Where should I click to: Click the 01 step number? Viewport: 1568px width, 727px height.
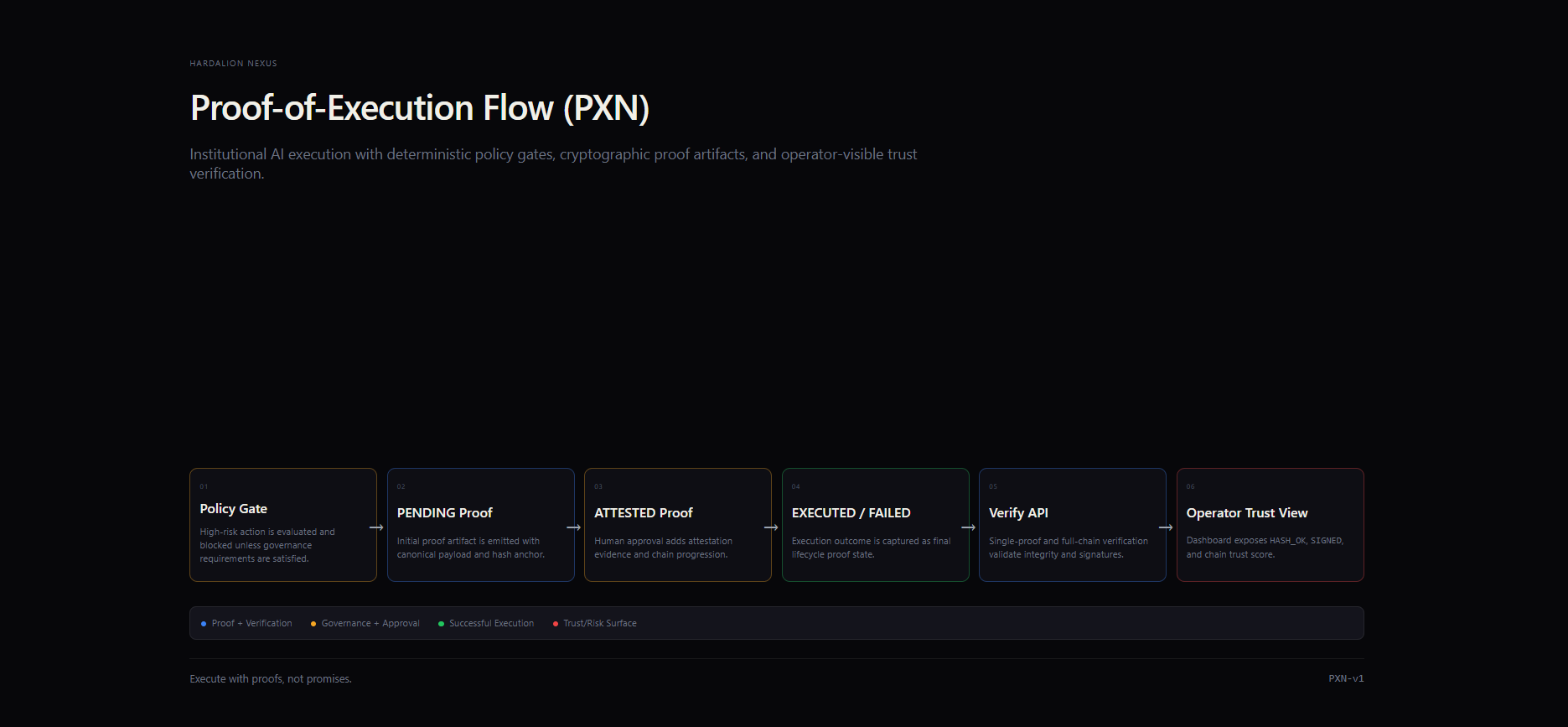coord(204,486)
